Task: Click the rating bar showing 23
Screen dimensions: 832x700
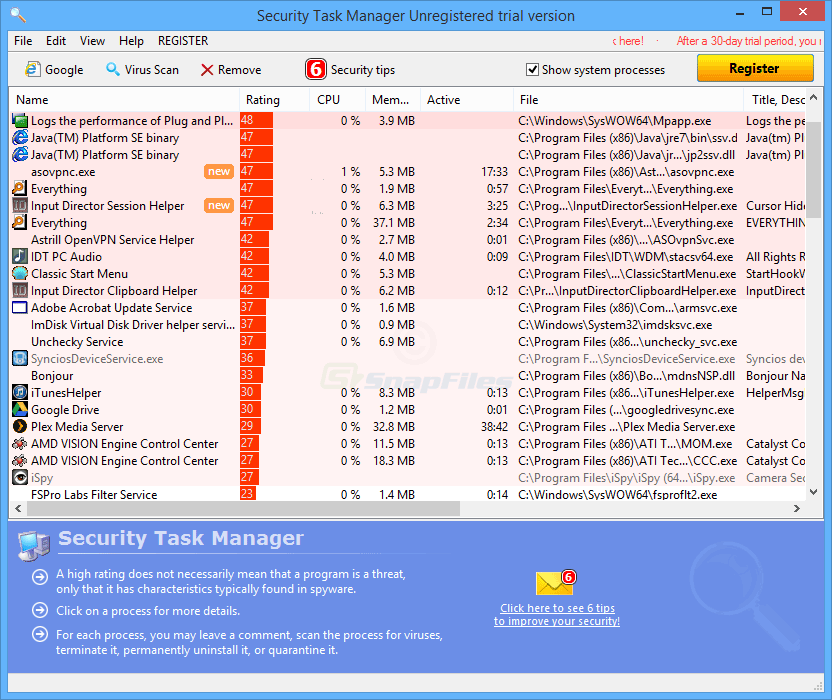Action: (x=248, y=494)
